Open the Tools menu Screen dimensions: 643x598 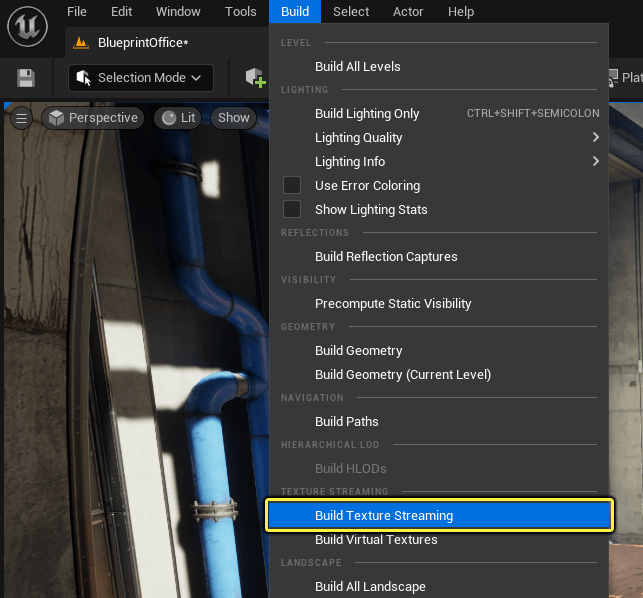(x=240, y=11)
